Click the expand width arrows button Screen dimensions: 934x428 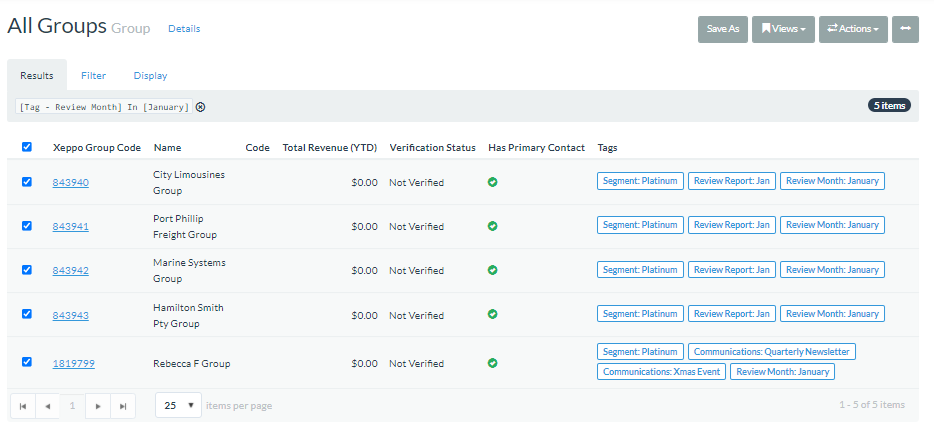(905, 29)
